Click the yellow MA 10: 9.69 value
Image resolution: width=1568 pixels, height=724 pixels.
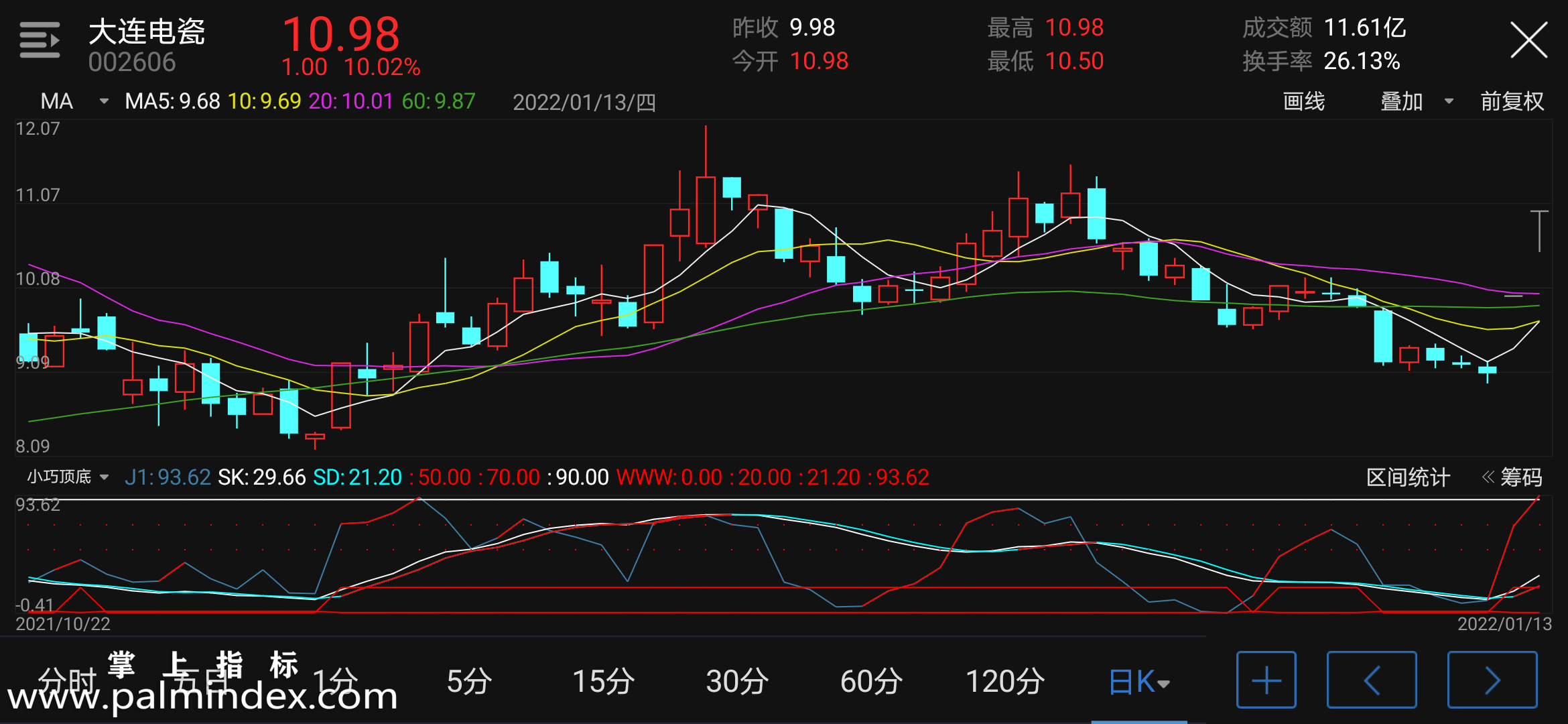pos(264,101)
